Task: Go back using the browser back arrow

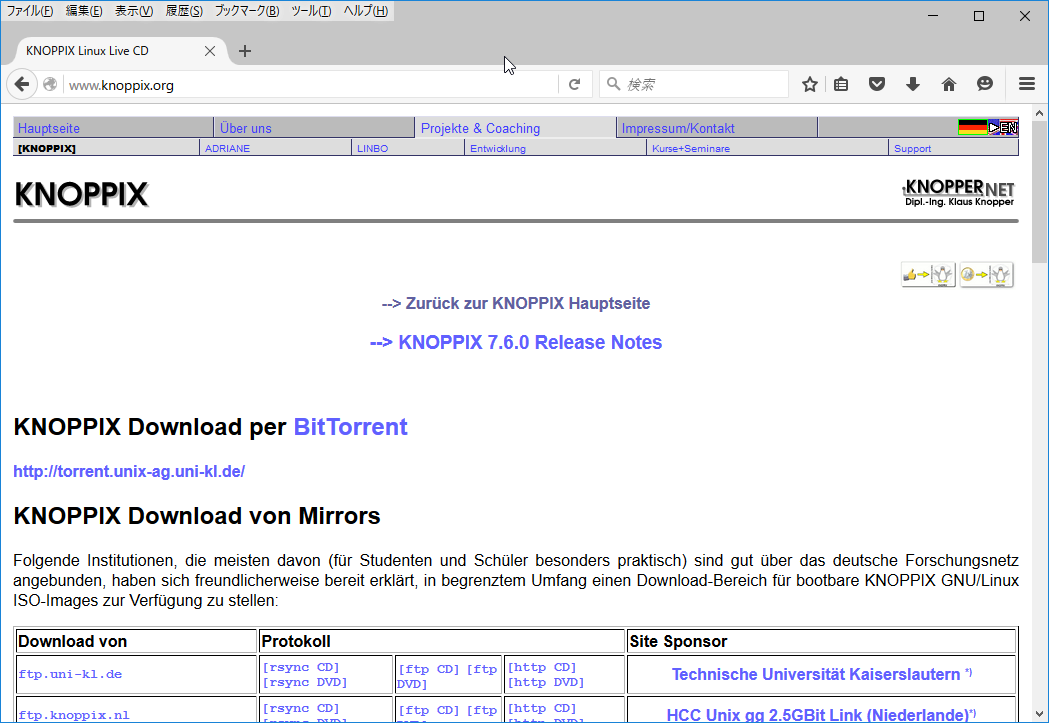Action: [x=21, y=84]
